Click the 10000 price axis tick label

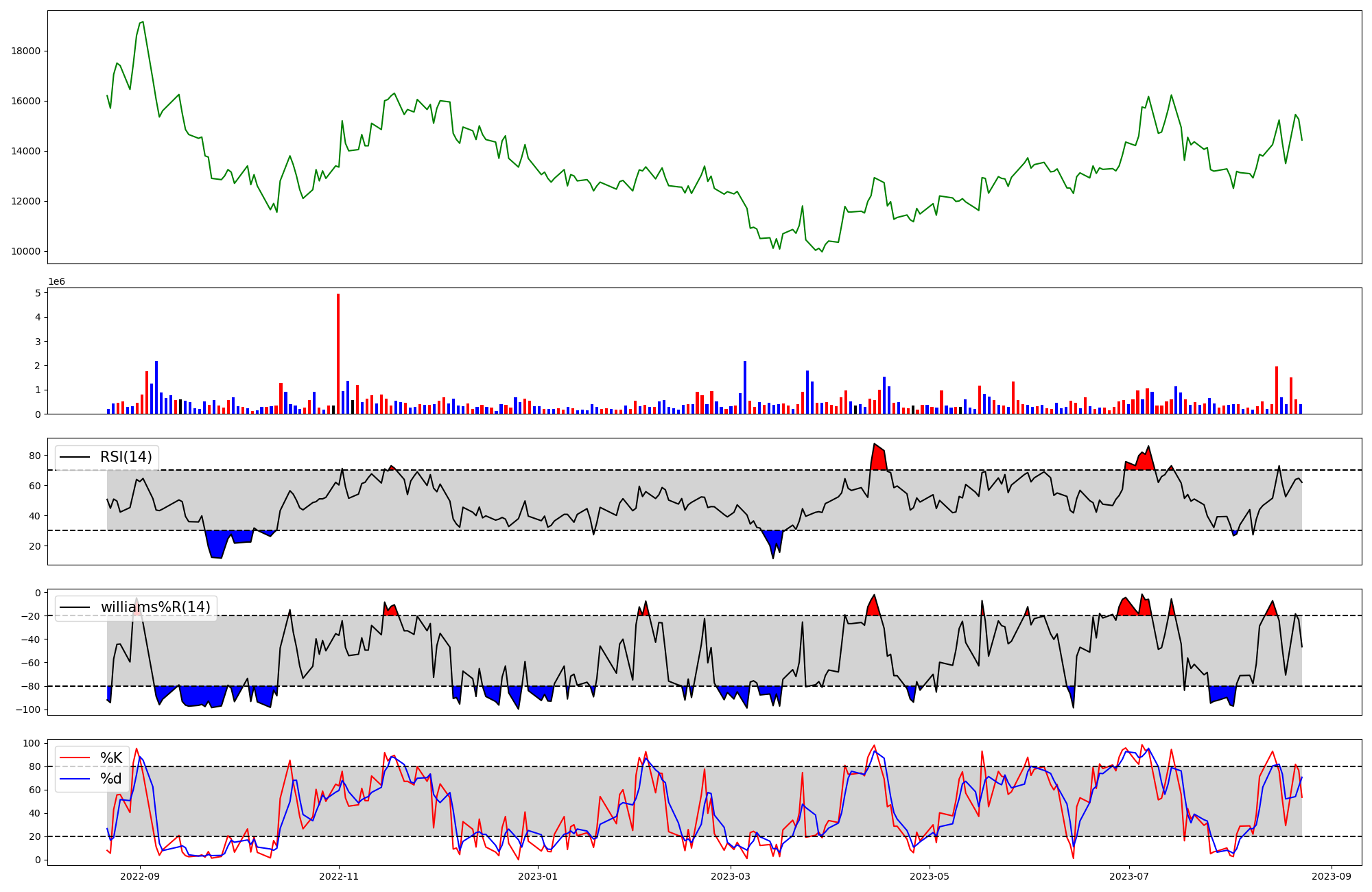[26, 252]
